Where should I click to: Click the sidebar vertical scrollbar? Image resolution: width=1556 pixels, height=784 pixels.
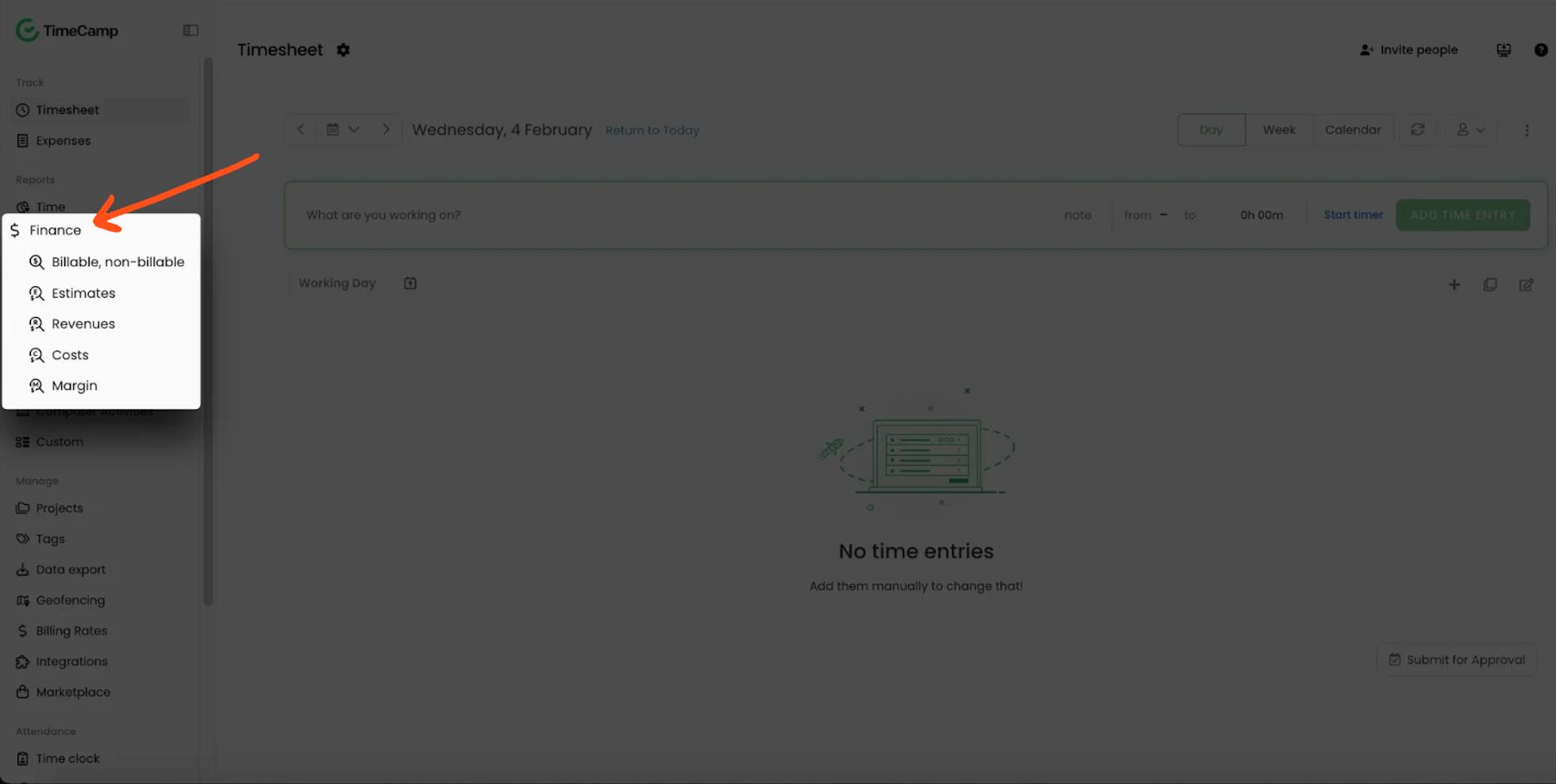tap(208, 332)
